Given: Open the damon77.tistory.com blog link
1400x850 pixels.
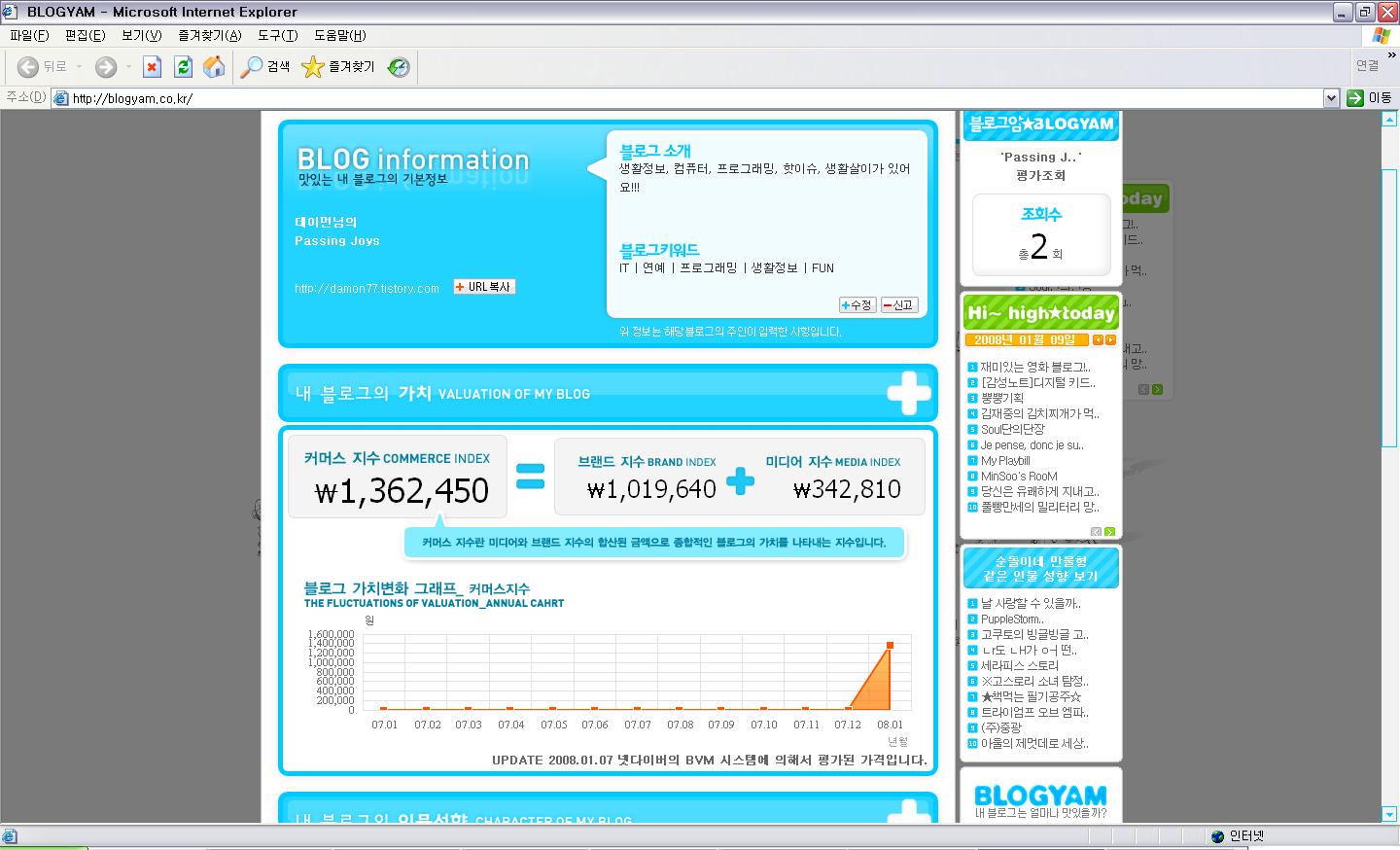Looking at the screenshot, I should tap(367, 289).
